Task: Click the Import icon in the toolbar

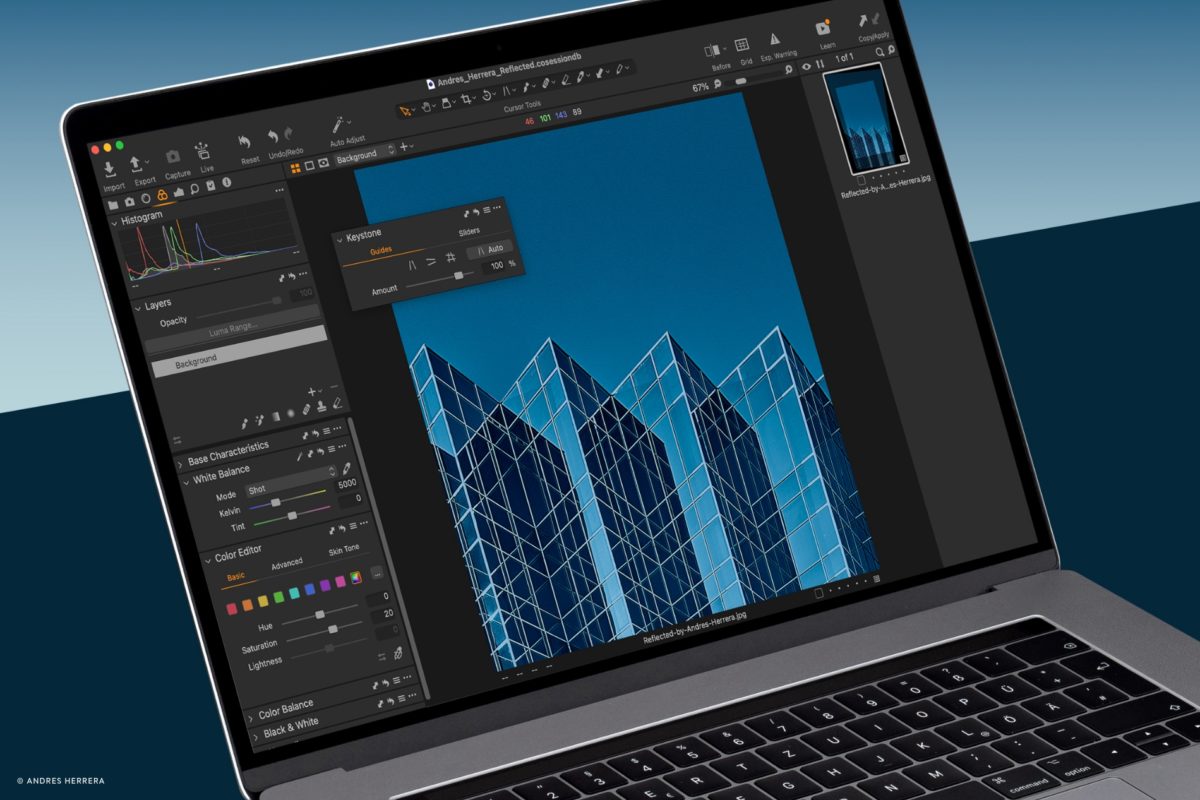Action: pos(109,170)
